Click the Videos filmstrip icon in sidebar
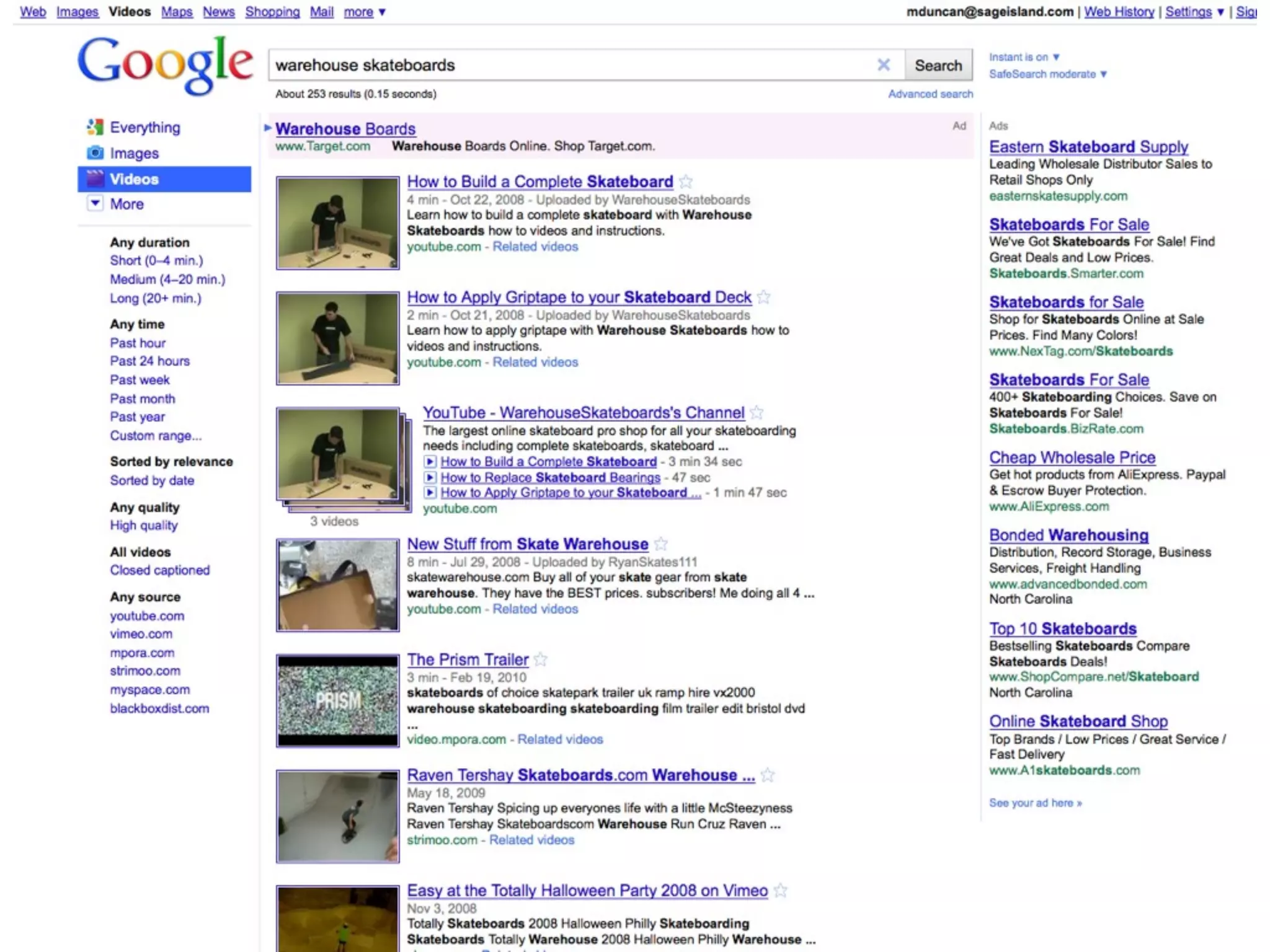Viewport: 1270px width, 952px height. (x=95, y=179)
